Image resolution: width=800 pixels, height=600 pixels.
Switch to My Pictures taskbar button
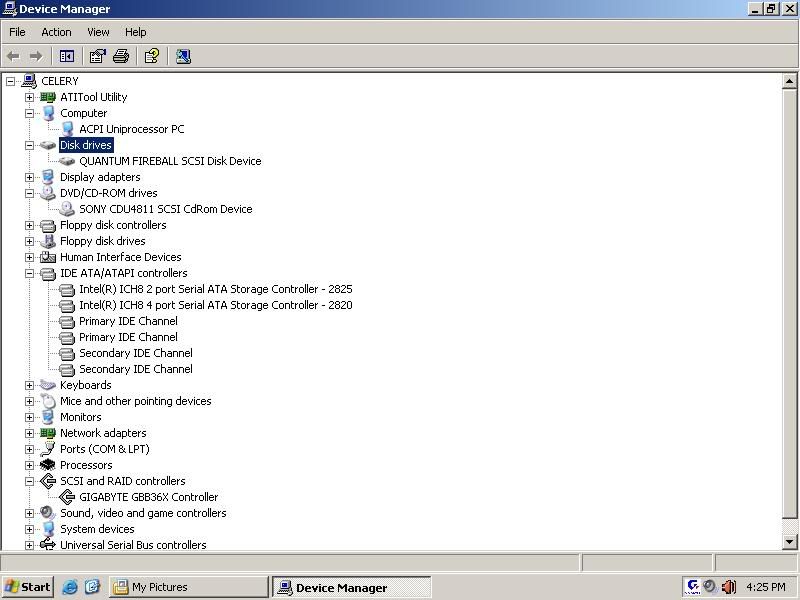click(188, 587)
